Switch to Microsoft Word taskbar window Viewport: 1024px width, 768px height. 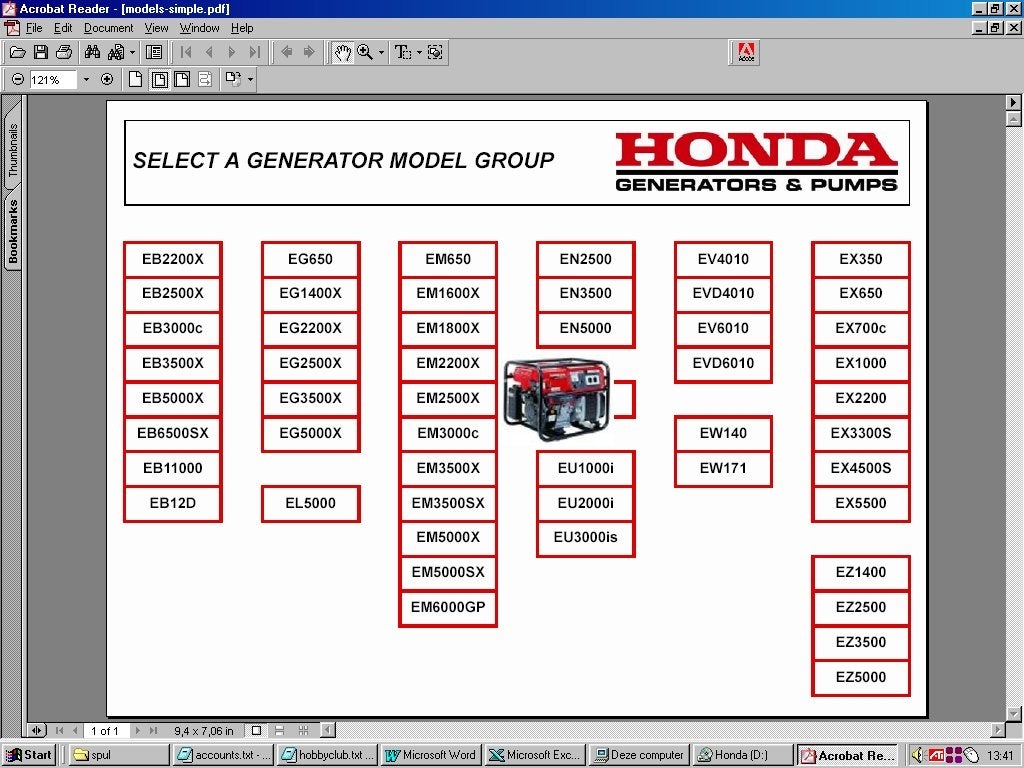click(431, 755)
